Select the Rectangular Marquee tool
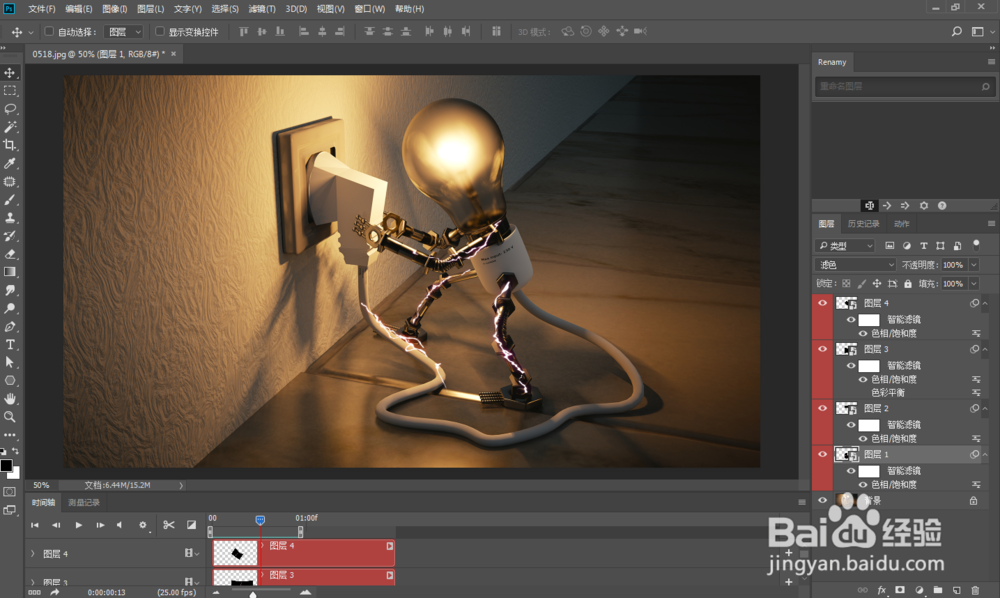1000x598 pixels. pos(10,91)
